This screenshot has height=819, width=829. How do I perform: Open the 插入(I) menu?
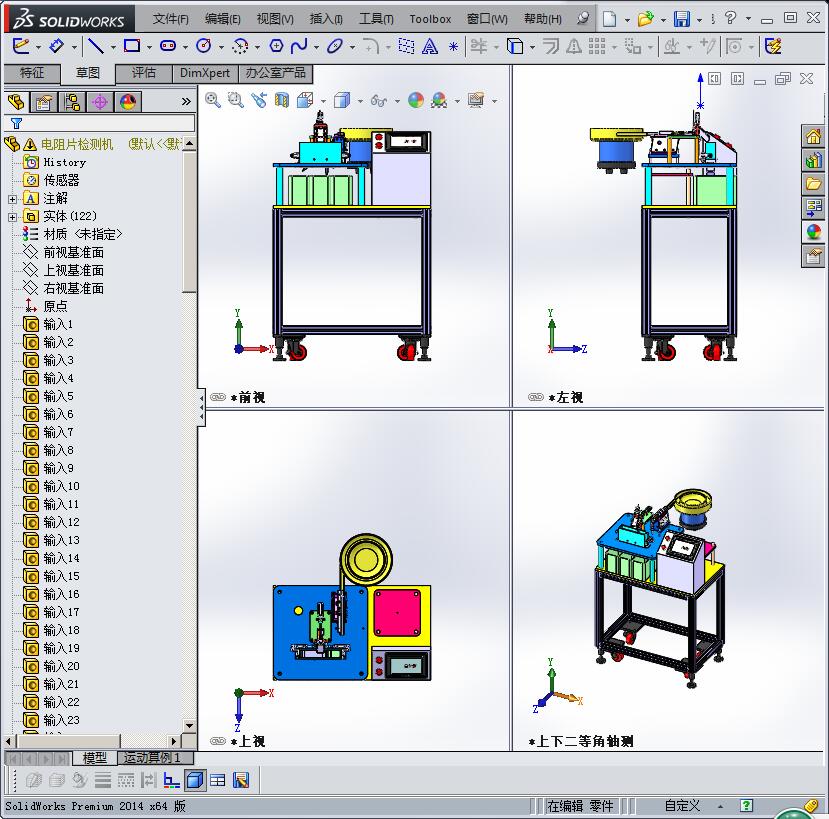(326, 19)
